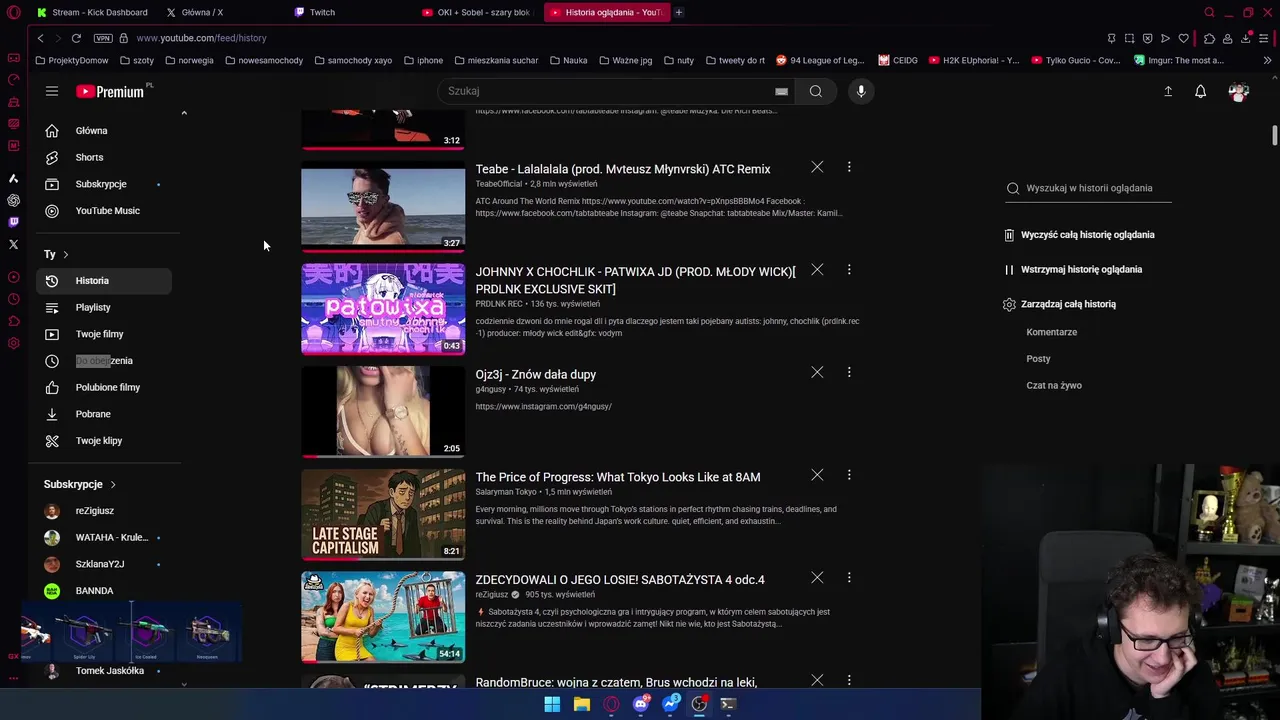Switch to OKI + Sobel browser tab
Screen dimensions: 1280x720
point(477,12)
